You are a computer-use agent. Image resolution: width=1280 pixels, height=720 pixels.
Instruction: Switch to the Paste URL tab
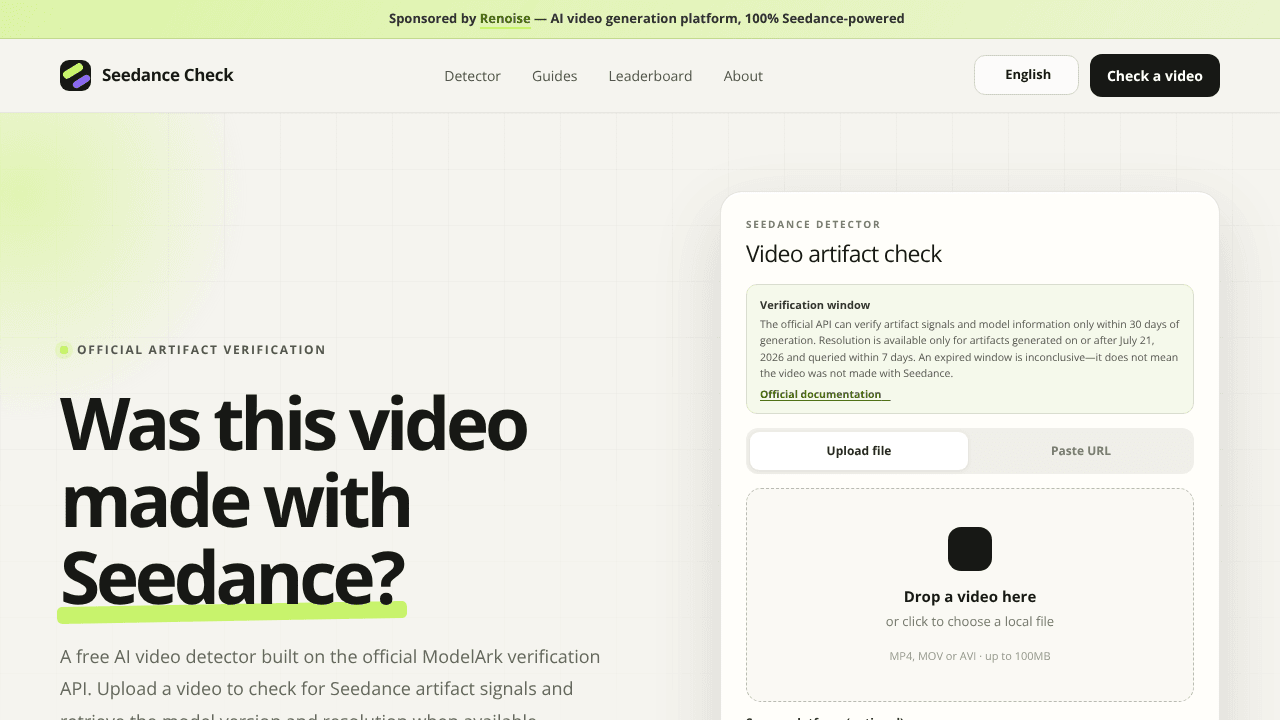[x=1080, y=451]
